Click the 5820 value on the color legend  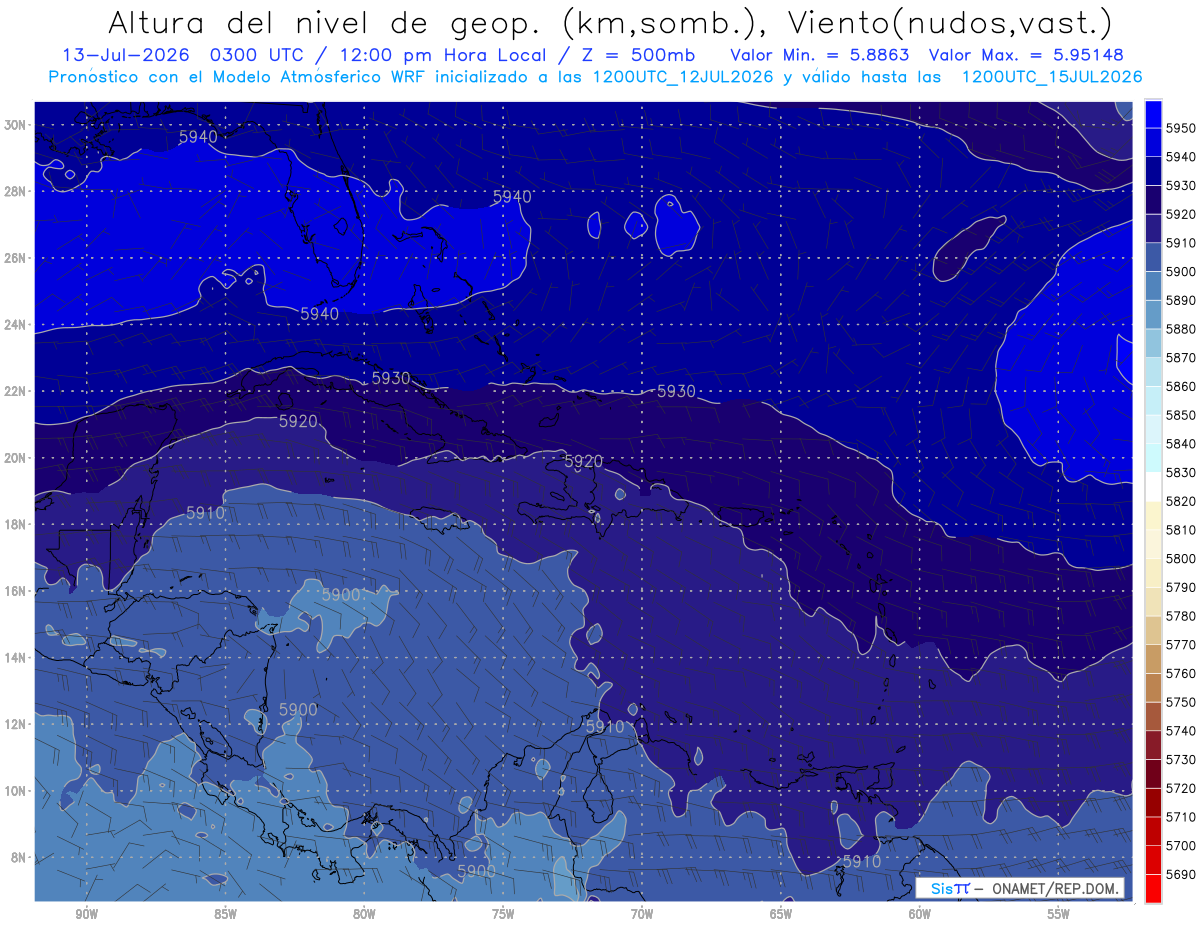click(1181, 501)
